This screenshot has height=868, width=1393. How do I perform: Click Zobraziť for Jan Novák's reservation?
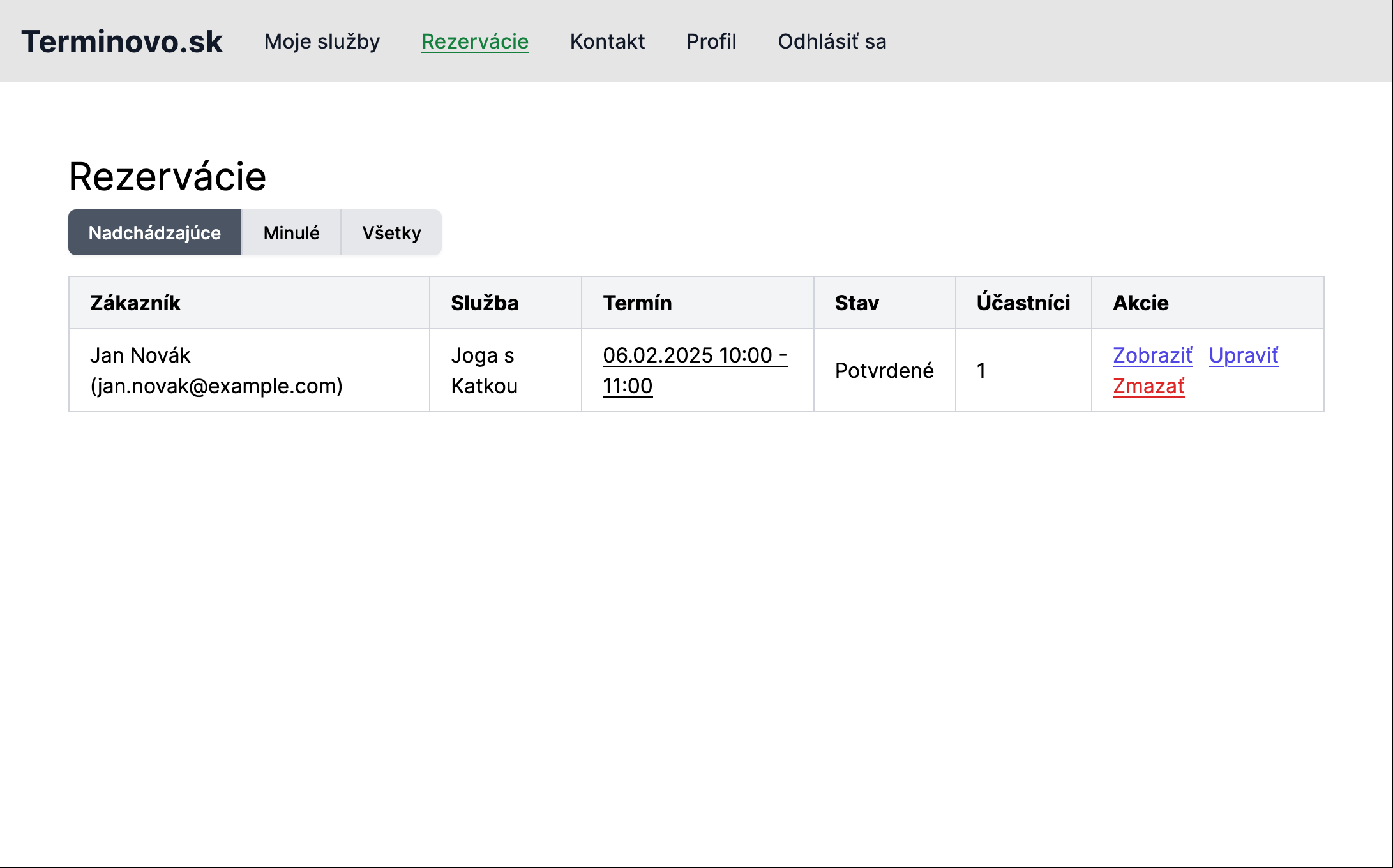click(1152, 355)
